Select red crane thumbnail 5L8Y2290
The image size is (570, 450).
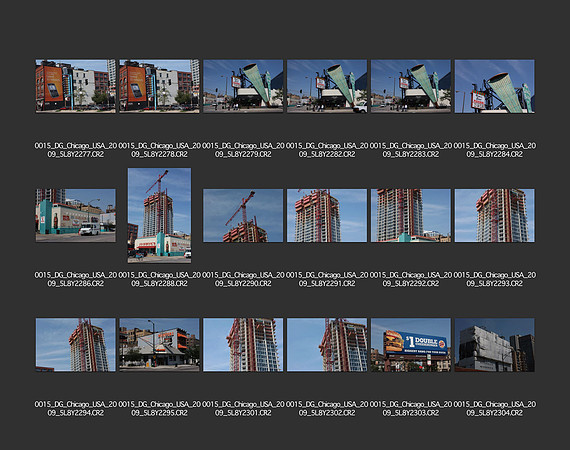[243, 215]
